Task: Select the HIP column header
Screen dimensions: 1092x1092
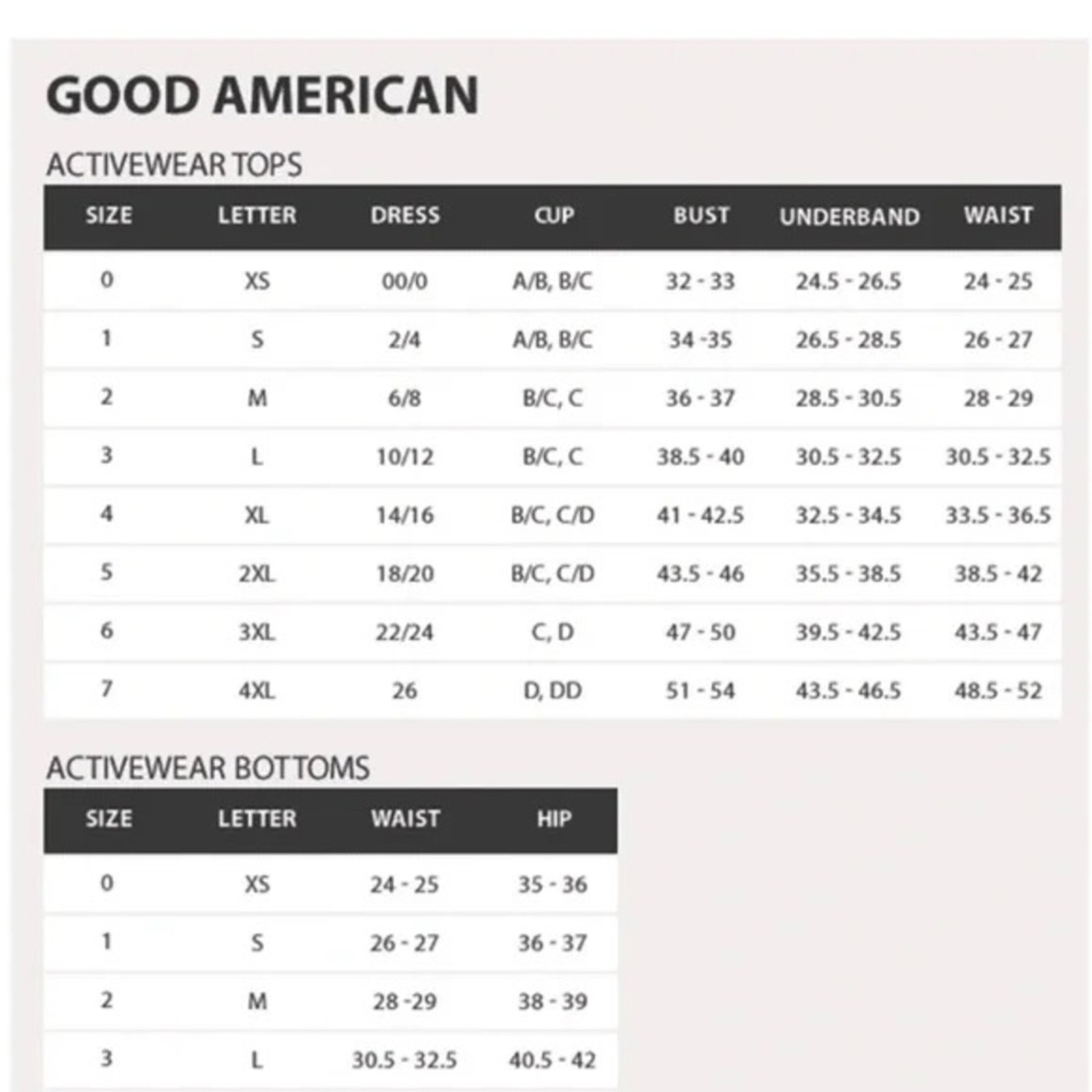Action: click(554, 819)
